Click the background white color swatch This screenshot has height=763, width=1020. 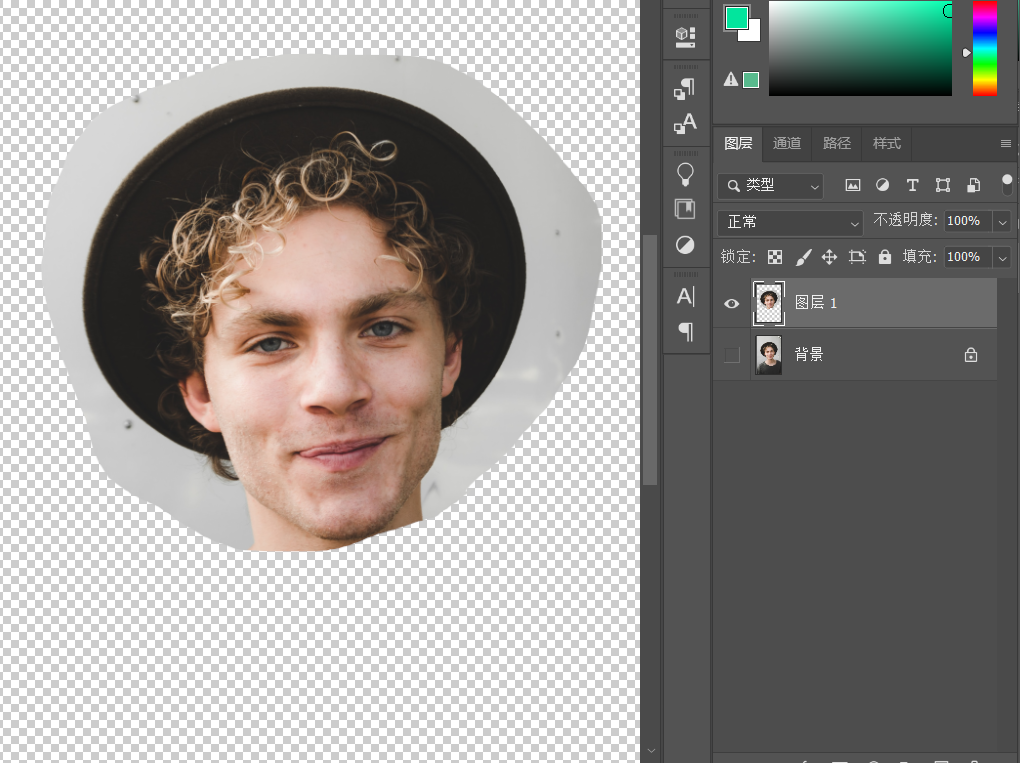pos(754,34)
